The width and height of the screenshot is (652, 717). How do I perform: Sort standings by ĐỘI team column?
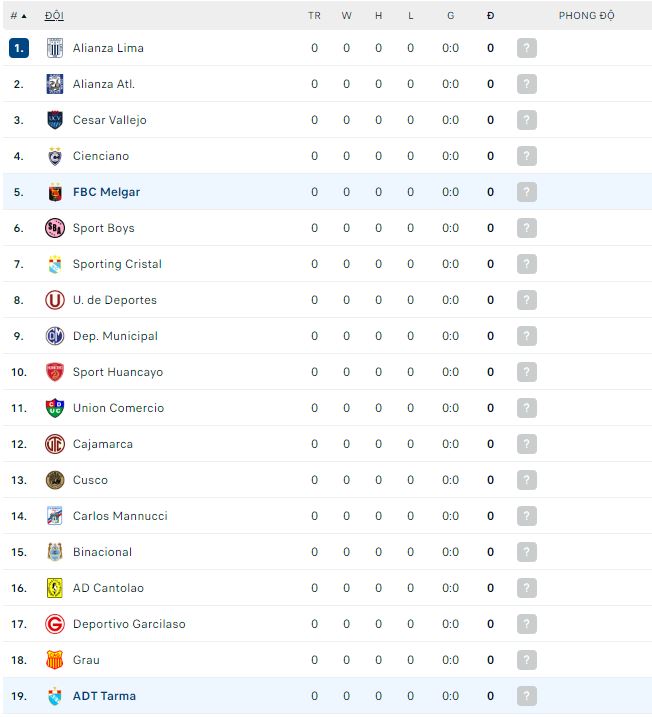(x=54, y=16)
